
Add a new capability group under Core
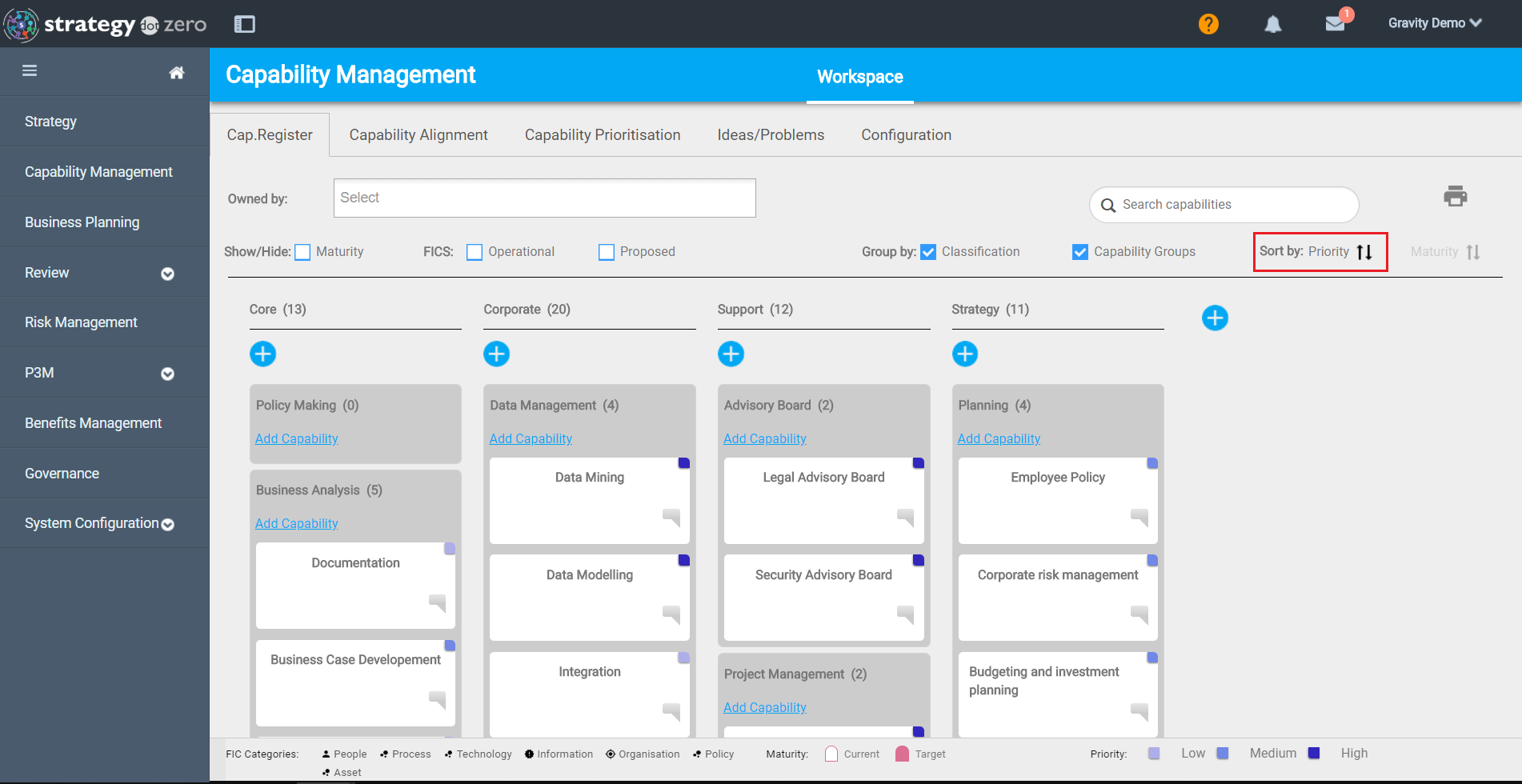(x=262, y=354)
